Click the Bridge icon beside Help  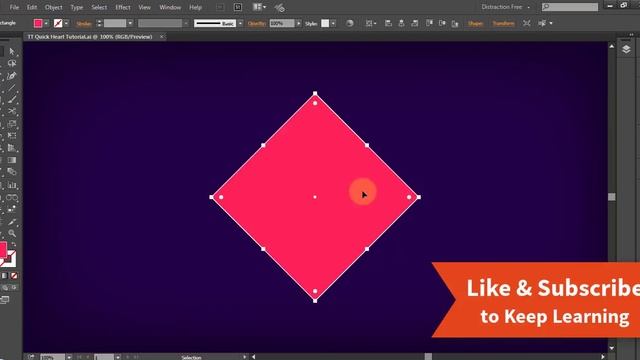[x=220, y=7]
